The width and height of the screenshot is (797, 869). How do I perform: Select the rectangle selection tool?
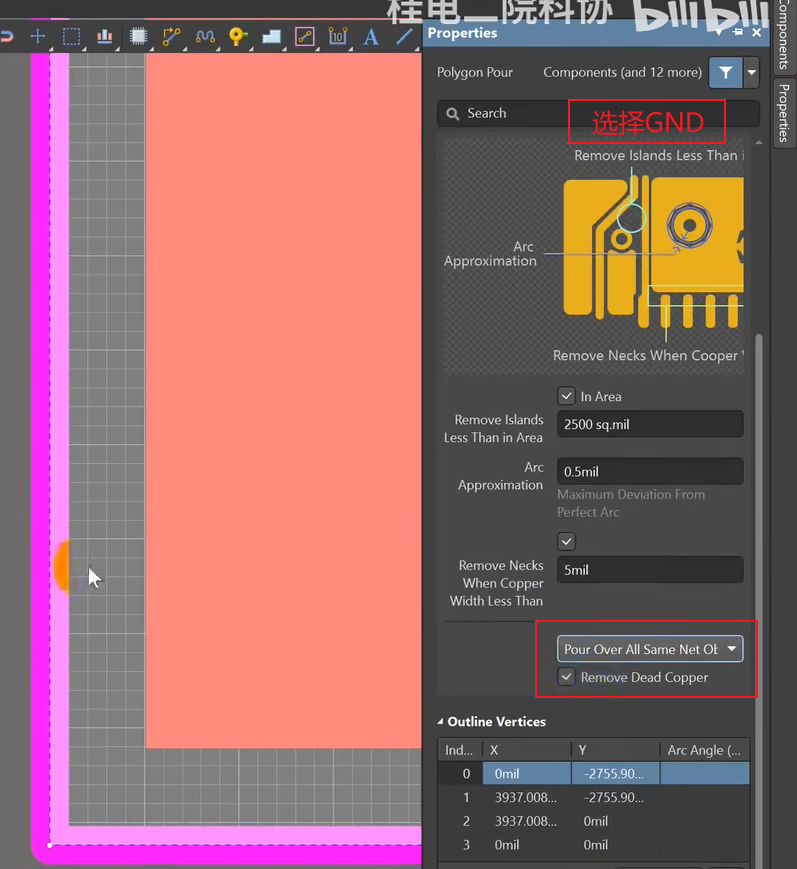pos(71,37)
